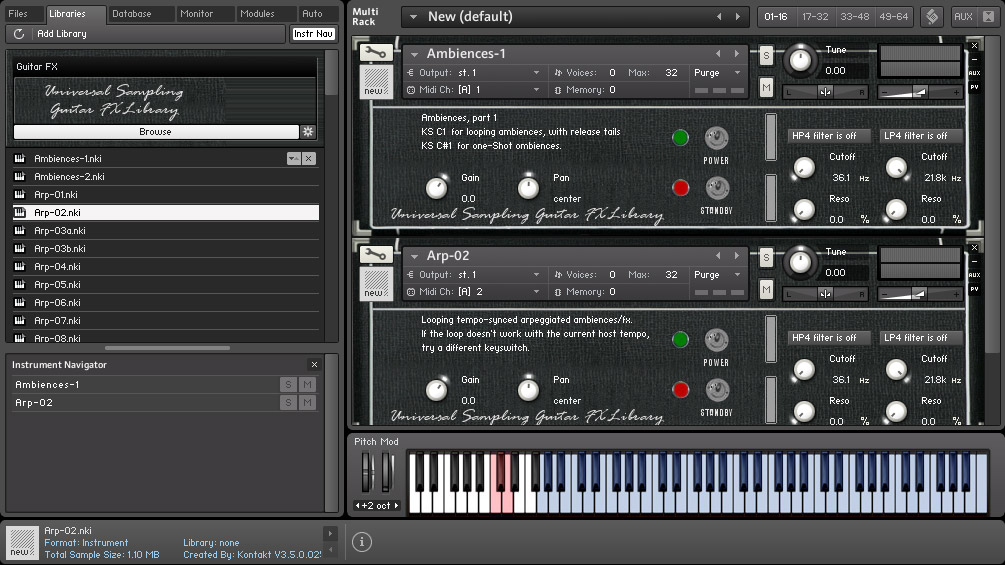The height and width of the screenshot is (565, 1005).
Task: Click the Browse button in Guitar FX
Action: (155, 132)
